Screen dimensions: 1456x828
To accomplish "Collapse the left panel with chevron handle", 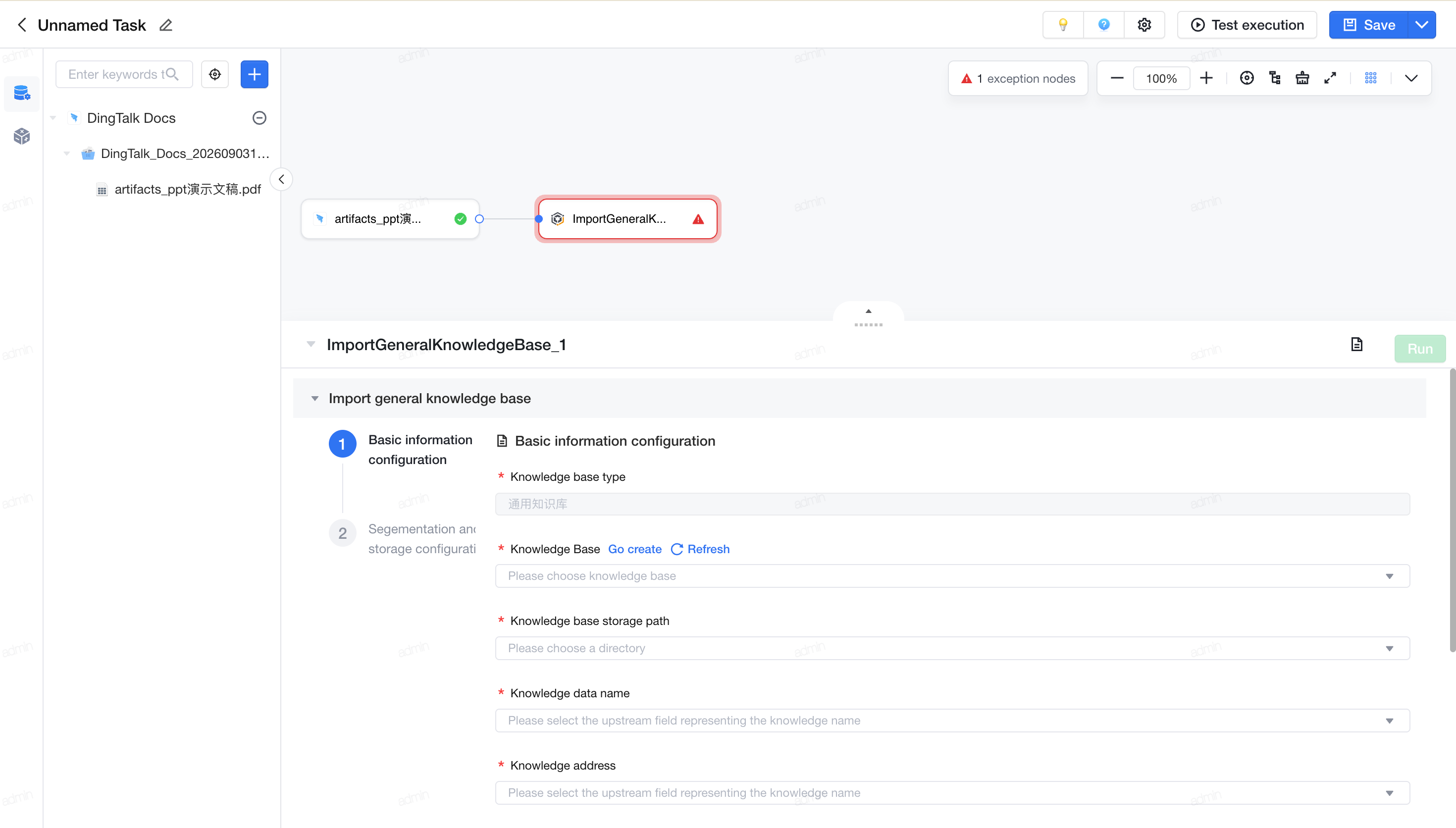I will [281, 179].
